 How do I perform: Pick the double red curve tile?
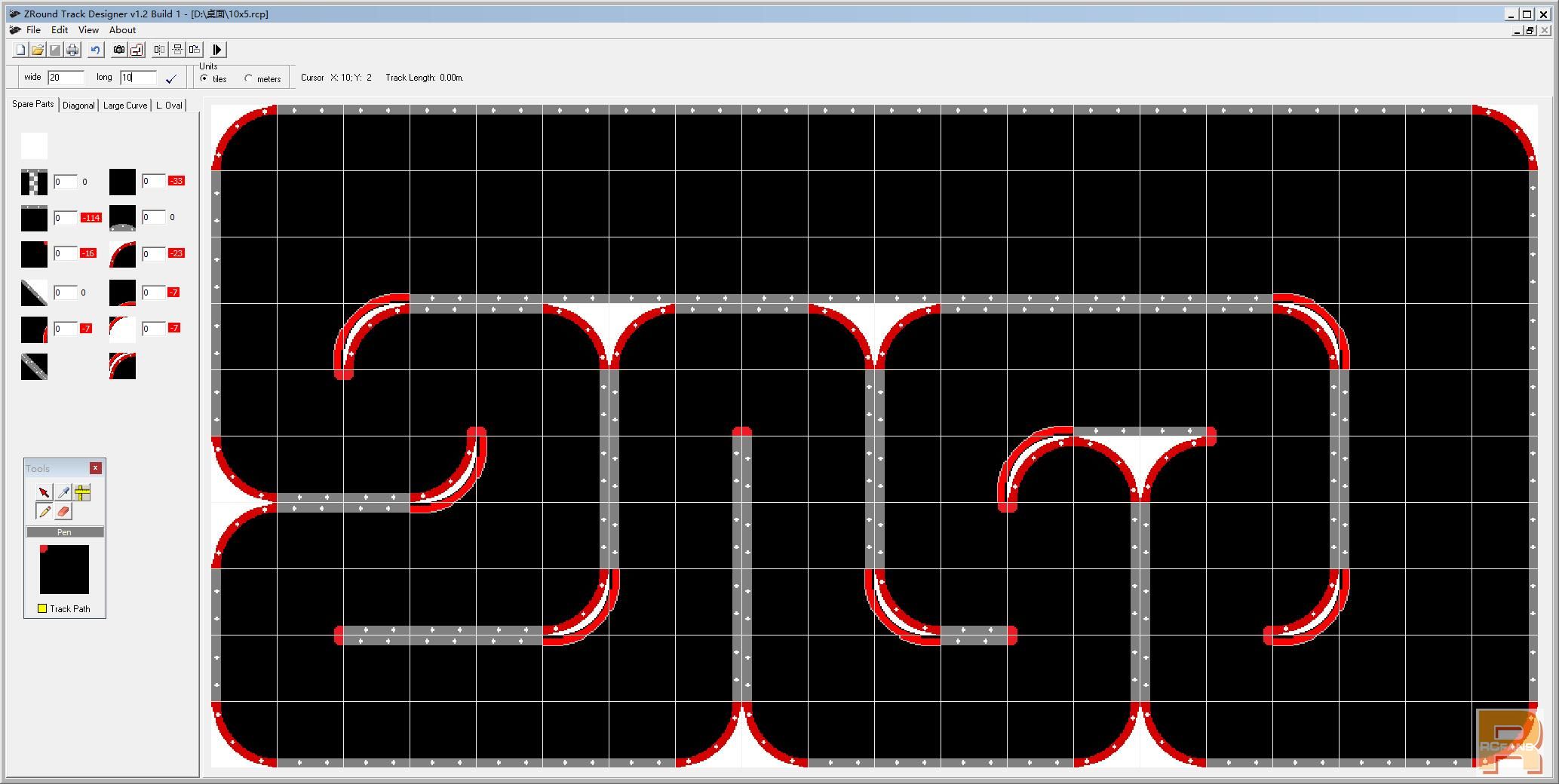tap(122, 366)
